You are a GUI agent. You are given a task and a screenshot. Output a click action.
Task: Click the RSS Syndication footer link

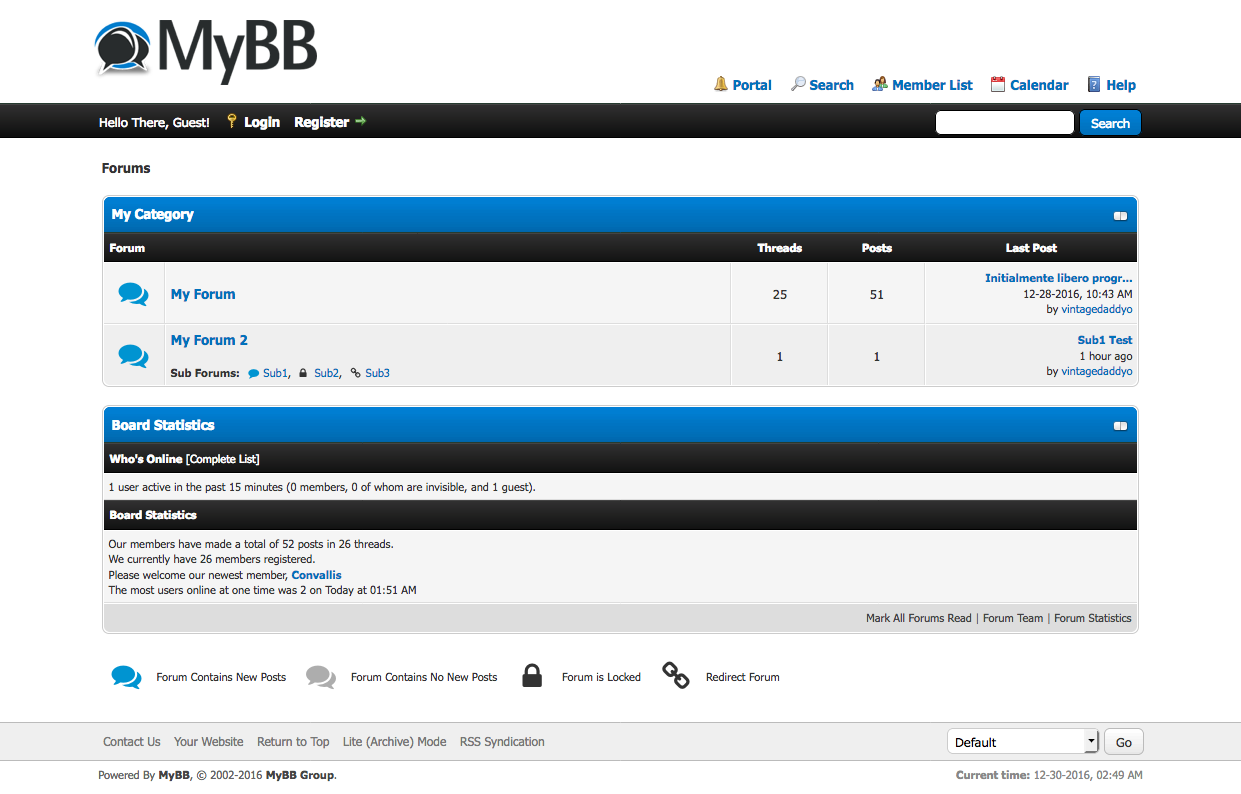click(502, 742)
